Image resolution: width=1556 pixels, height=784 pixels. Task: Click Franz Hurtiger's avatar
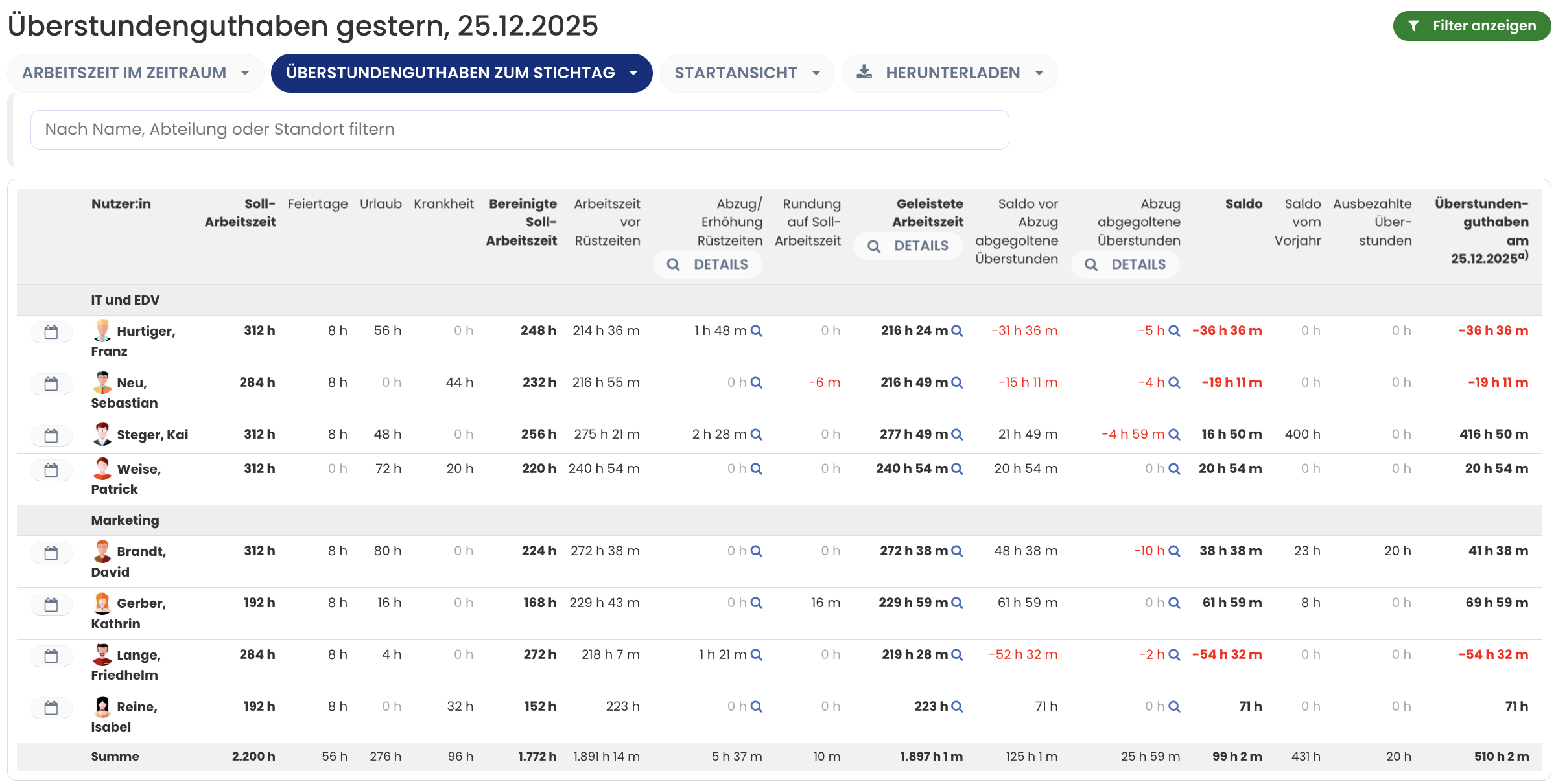(x=102, y=330)
